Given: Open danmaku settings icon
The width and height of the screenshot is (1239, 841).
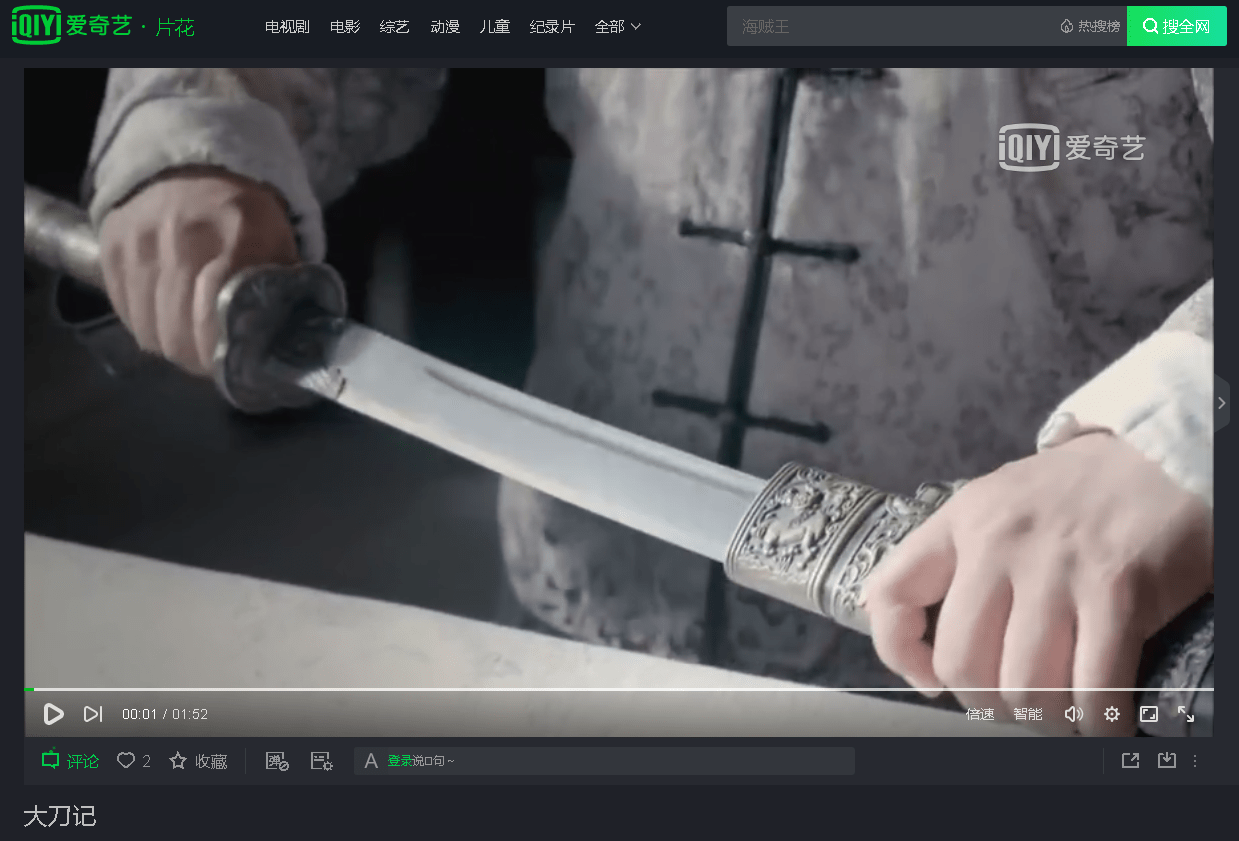Looking at the screenshot, I should (321, 761).
